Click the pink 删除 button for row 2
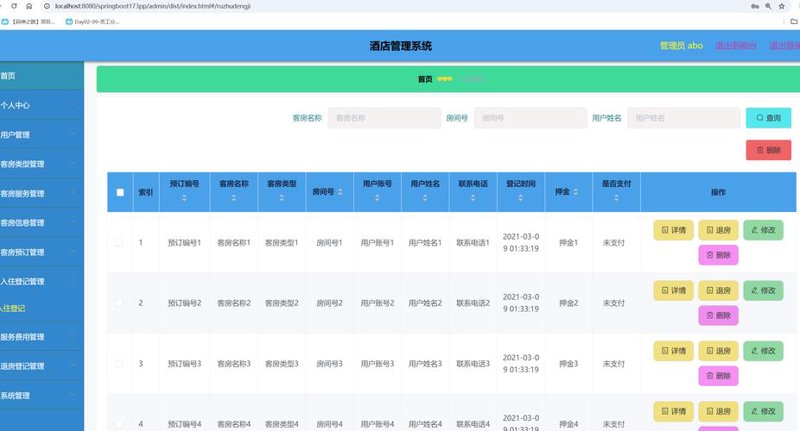The height and width of the screenshot is (431, 800). (x=718, y=315)
